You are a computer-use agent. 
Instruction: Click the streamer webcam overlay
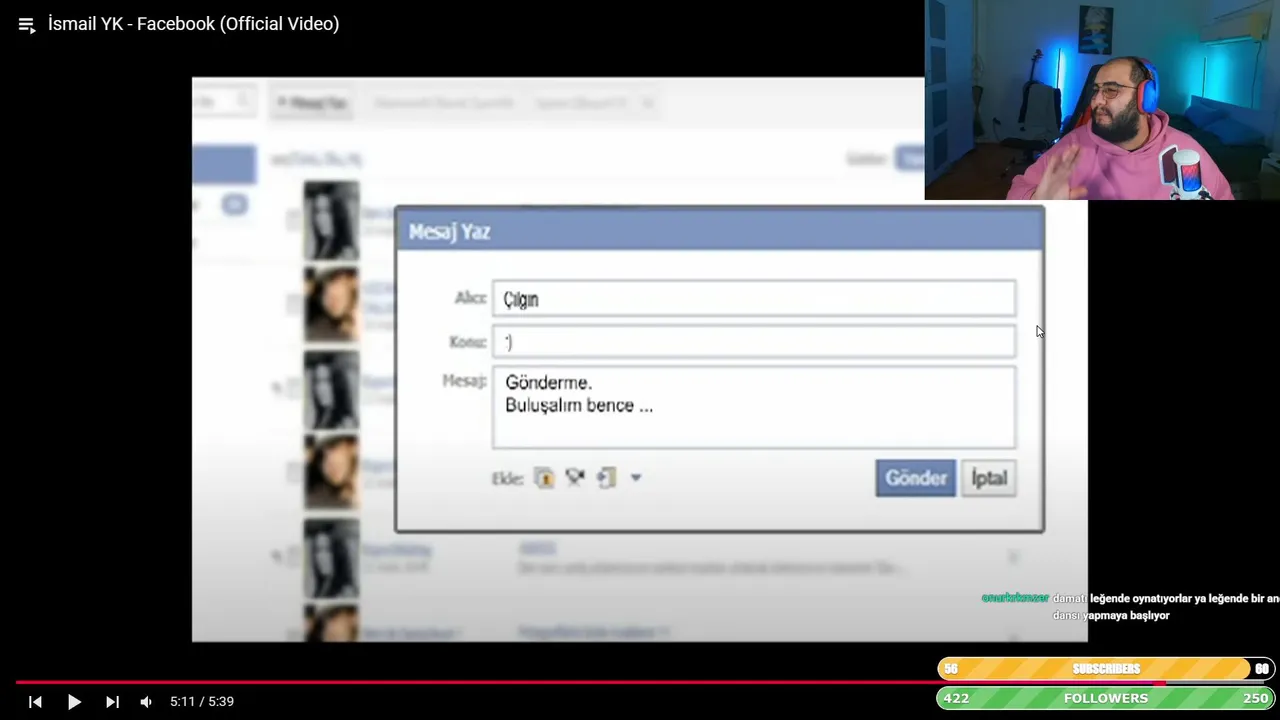coord(1102,100)
